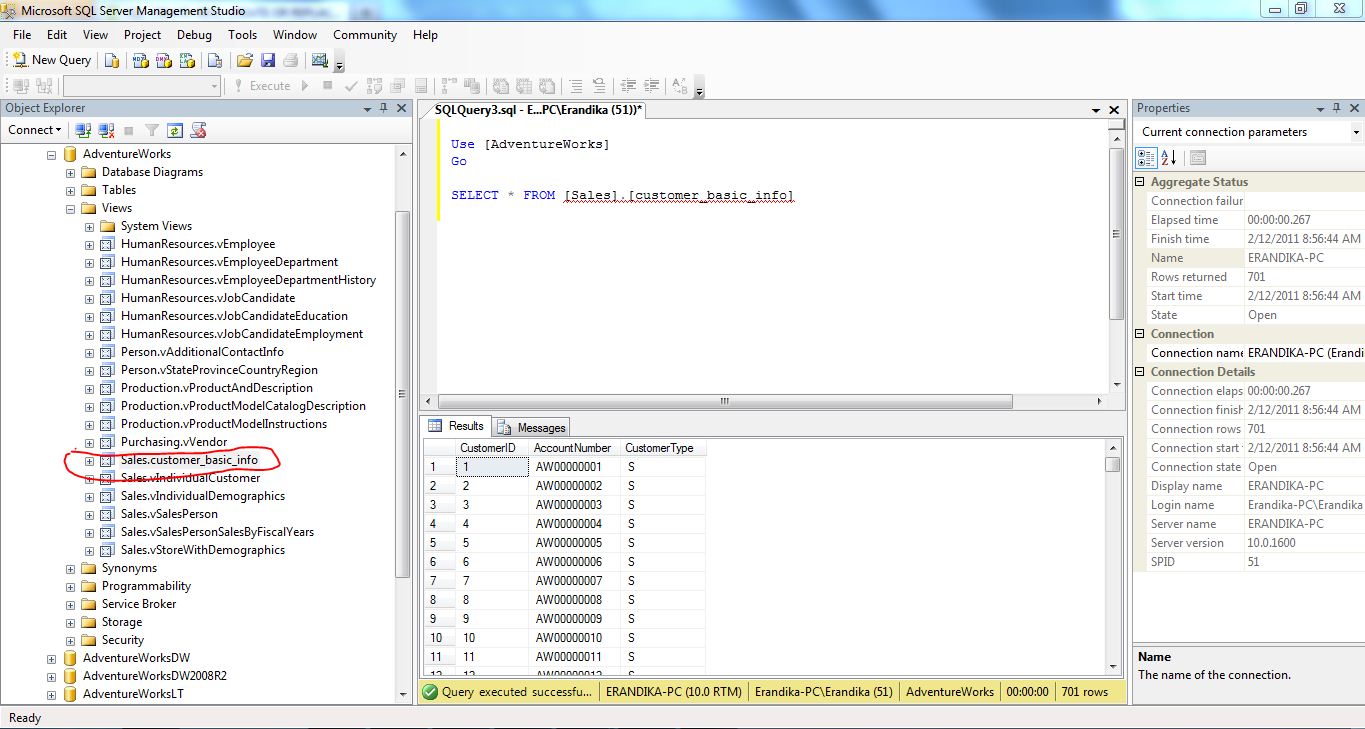Expand the Tables folder node
This screenshot has width=1365, height=729.
pyautogui.click(x=70, y=190)
